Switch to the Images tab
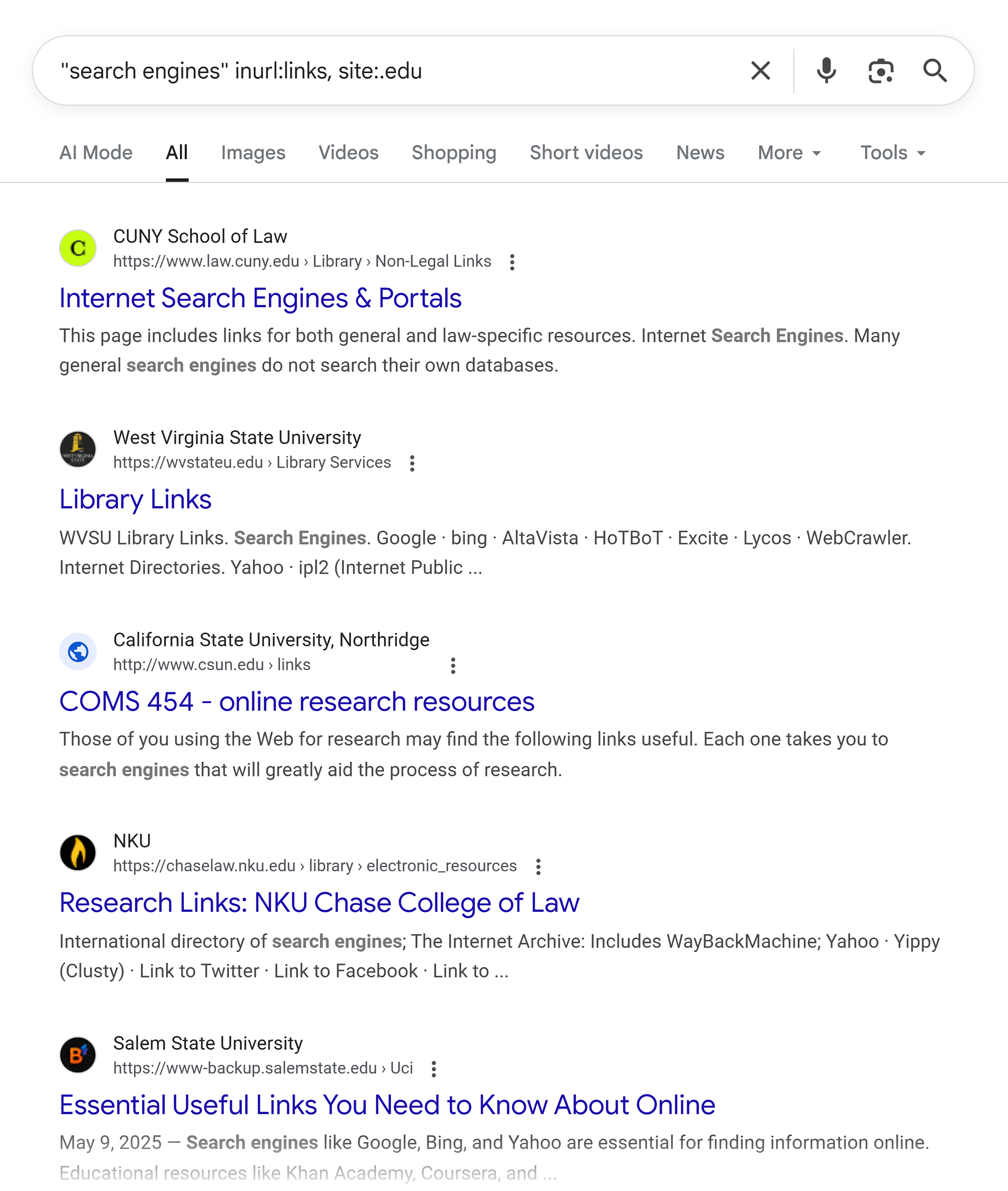 pos(252,152)
